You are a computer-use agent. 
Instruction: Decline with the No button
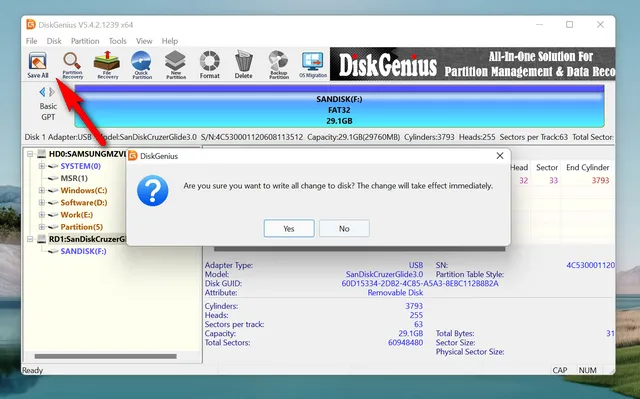[344, 228]
